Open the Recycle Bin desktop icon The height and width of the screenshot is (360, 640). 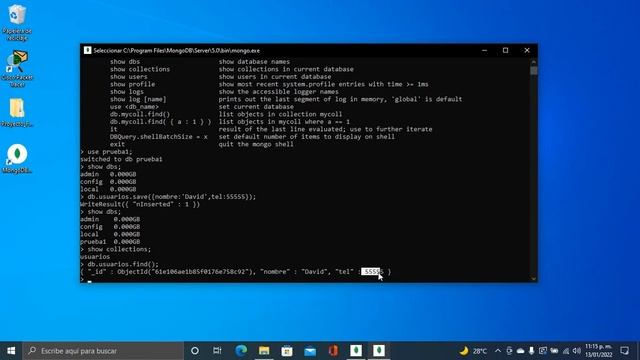point(17,22)
